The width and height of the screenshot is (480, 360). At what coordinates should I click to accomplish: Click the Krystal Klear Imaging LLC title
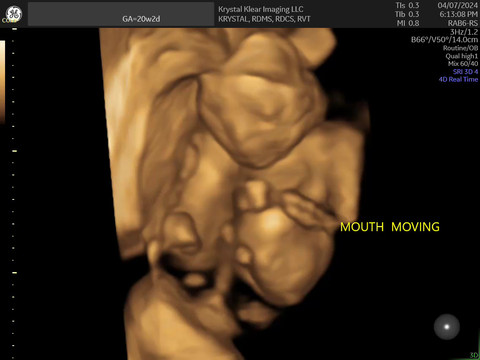261,9
